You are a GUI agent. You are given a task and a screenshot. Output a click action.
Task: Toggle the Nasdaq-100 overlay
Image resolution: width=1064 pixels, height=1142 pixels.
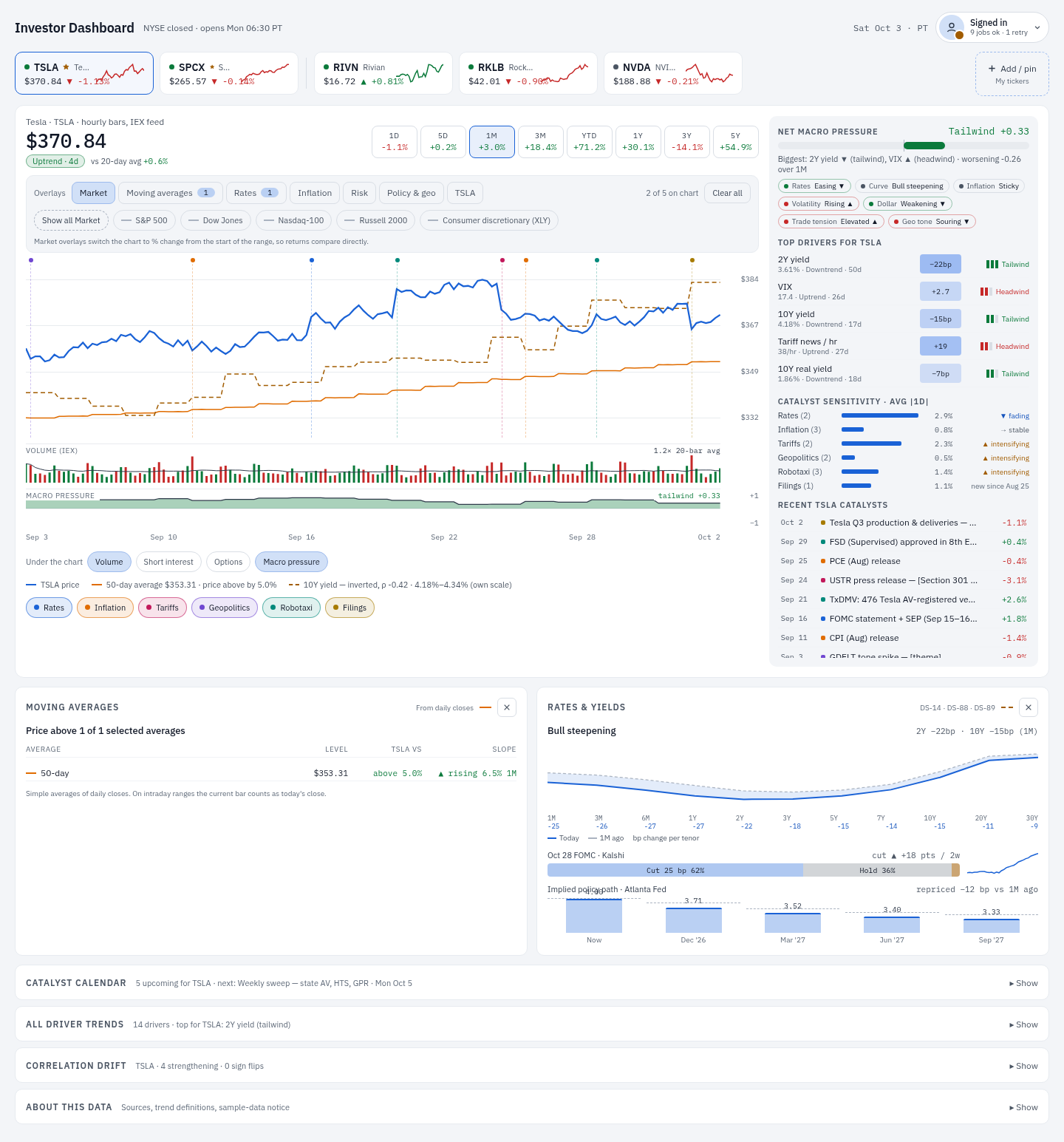click(293, 220)
